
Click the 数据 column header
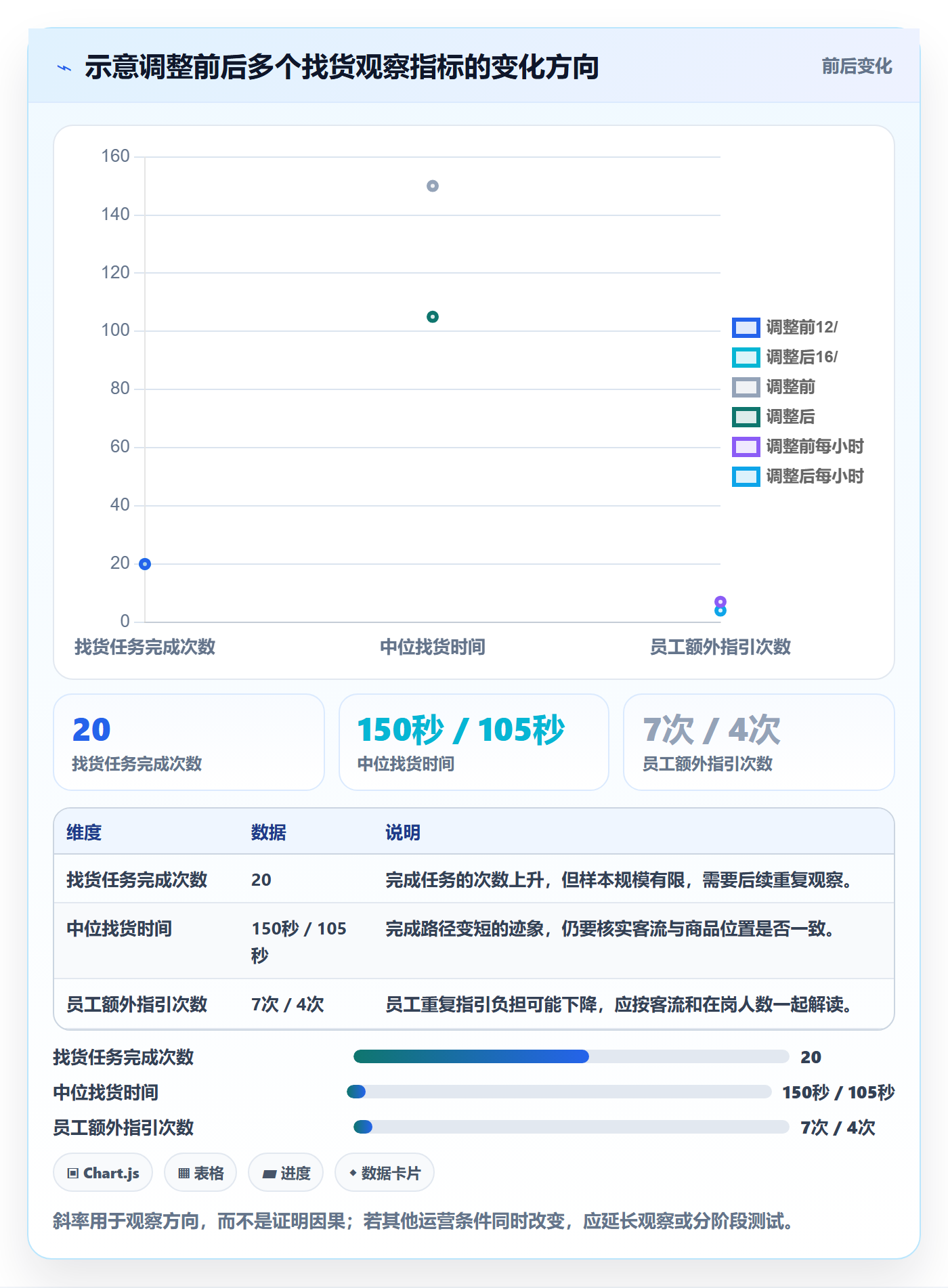pos(269,832)
